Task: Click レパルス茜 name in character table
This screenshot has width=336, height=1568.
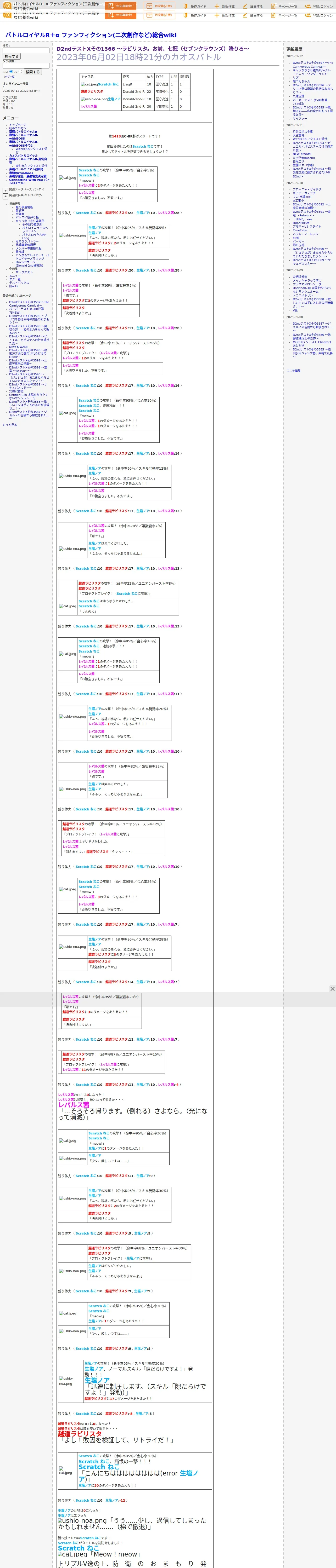Action: pos(89,107)
